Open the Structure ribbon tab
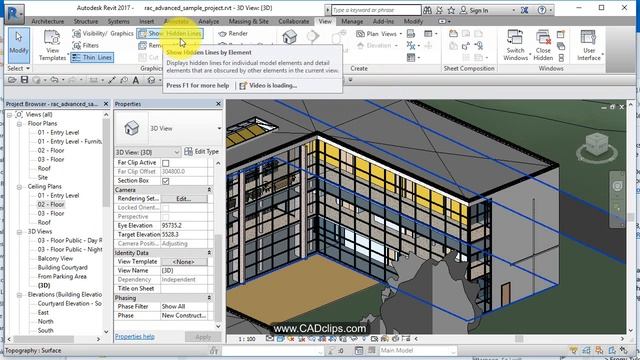Screen dimensions: 640x360 tap(86, 21)
